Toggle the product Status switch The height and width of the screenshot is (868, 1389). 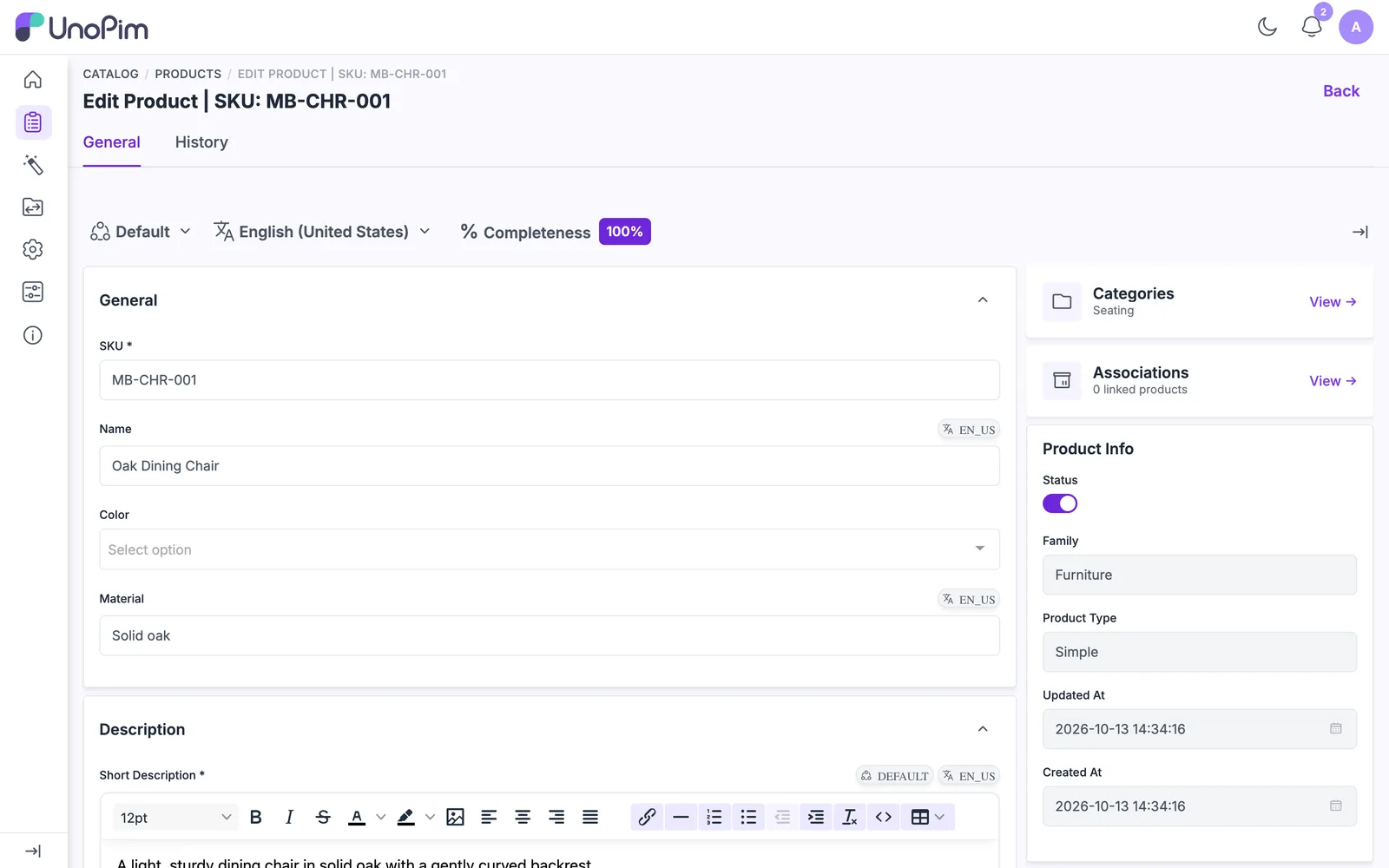(1060, 503)
